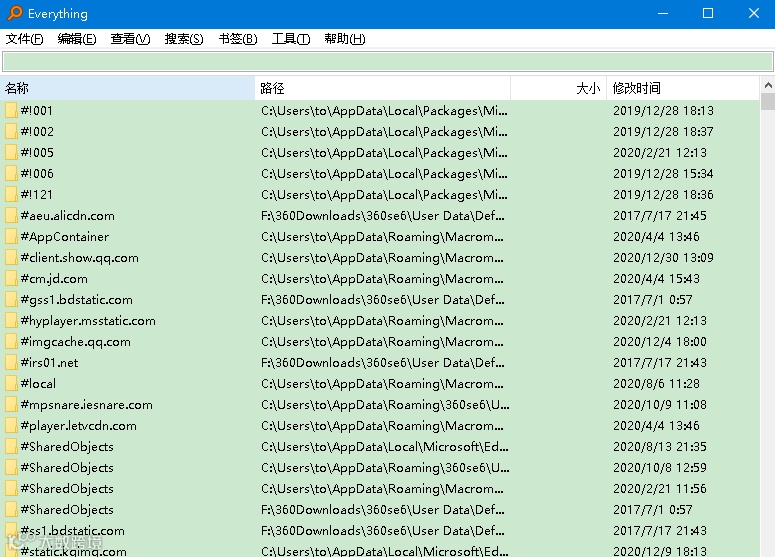Sort results by 修改时间 column header

[683, 88]
